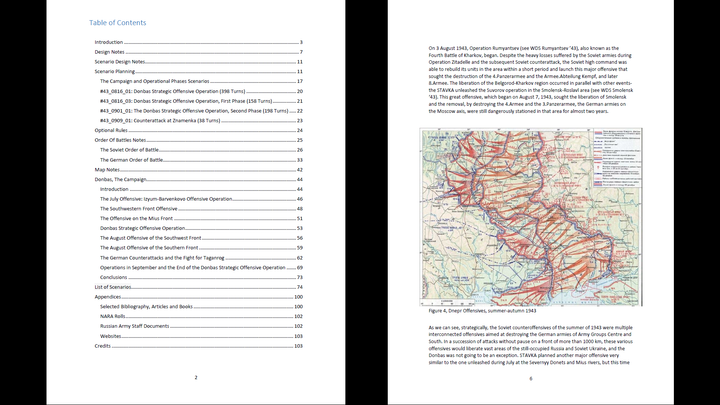720x405 pixels.
Task: Open the Optional Rules contents entry
Action: tap(112, 130)
